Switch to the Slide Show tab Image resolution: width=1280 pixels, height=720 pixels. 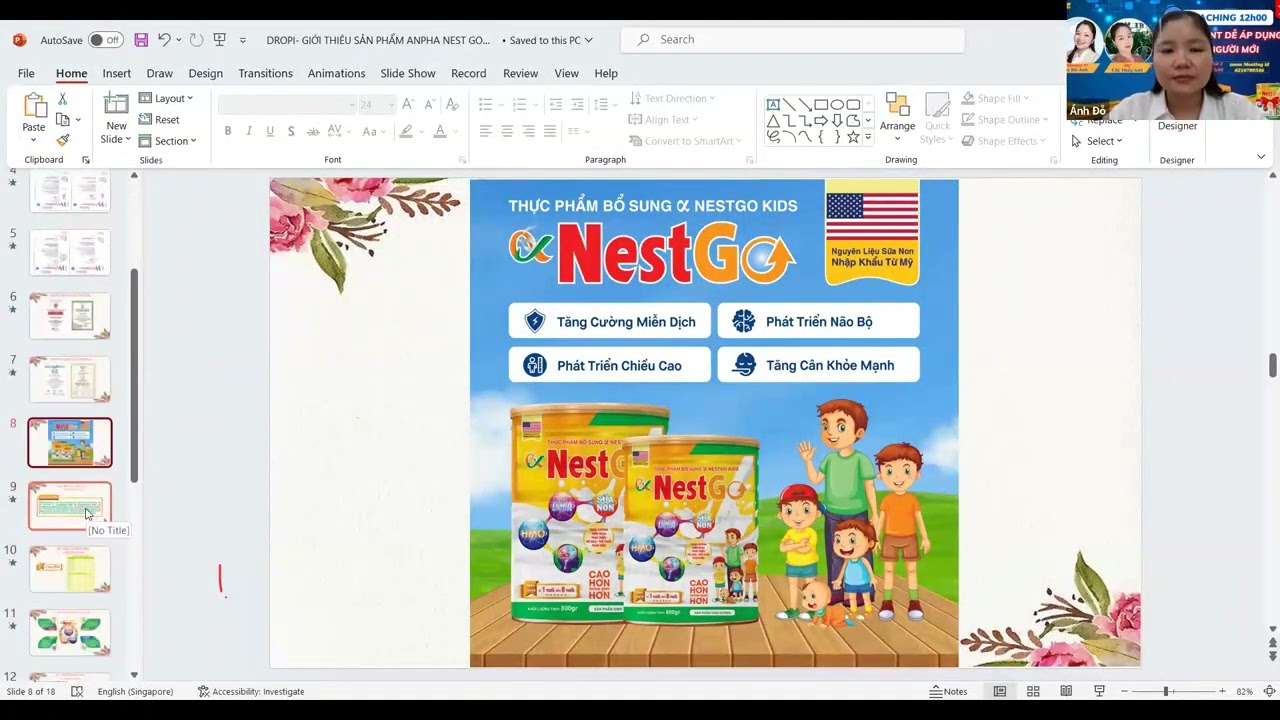pyautogui.click(x=408, y=73)
